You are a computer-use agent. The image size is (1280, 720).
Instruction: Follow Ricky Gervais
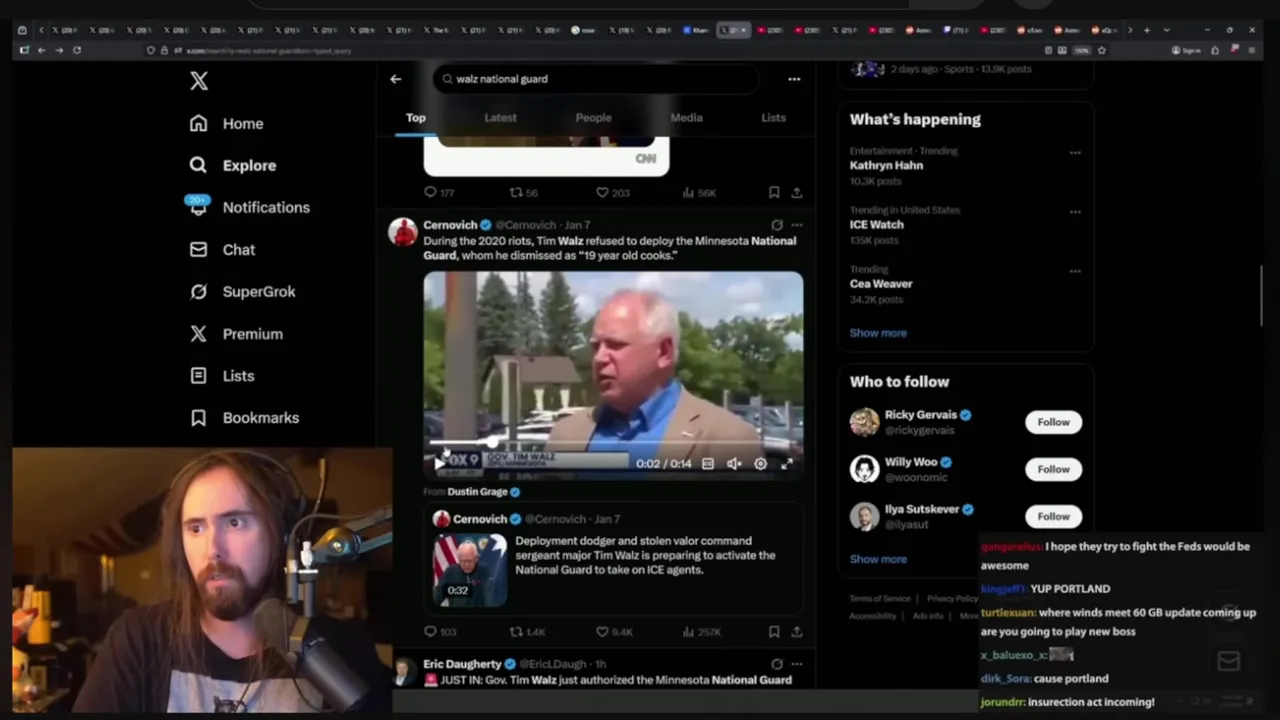click(1053, 422)
